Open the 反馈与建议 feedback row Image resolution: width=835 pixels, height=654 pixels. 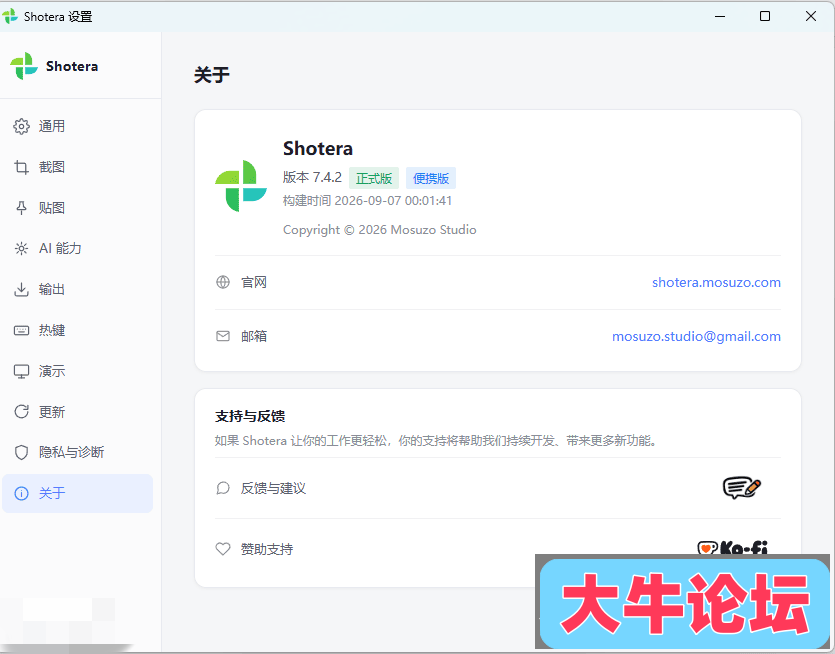(x=498, y=488)
